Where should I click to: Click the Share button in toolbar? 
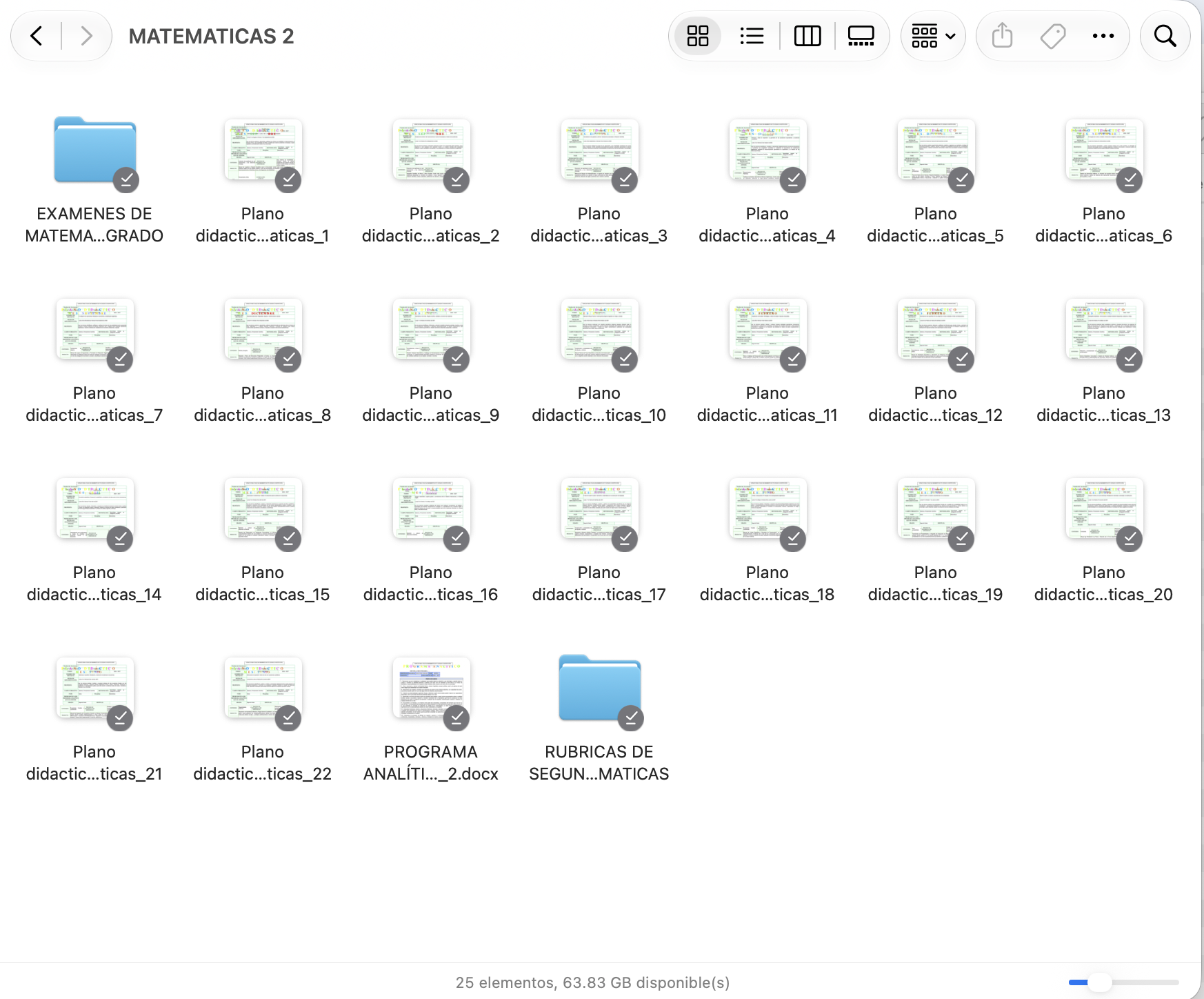pyautogui.click(x=1003, y=36)
